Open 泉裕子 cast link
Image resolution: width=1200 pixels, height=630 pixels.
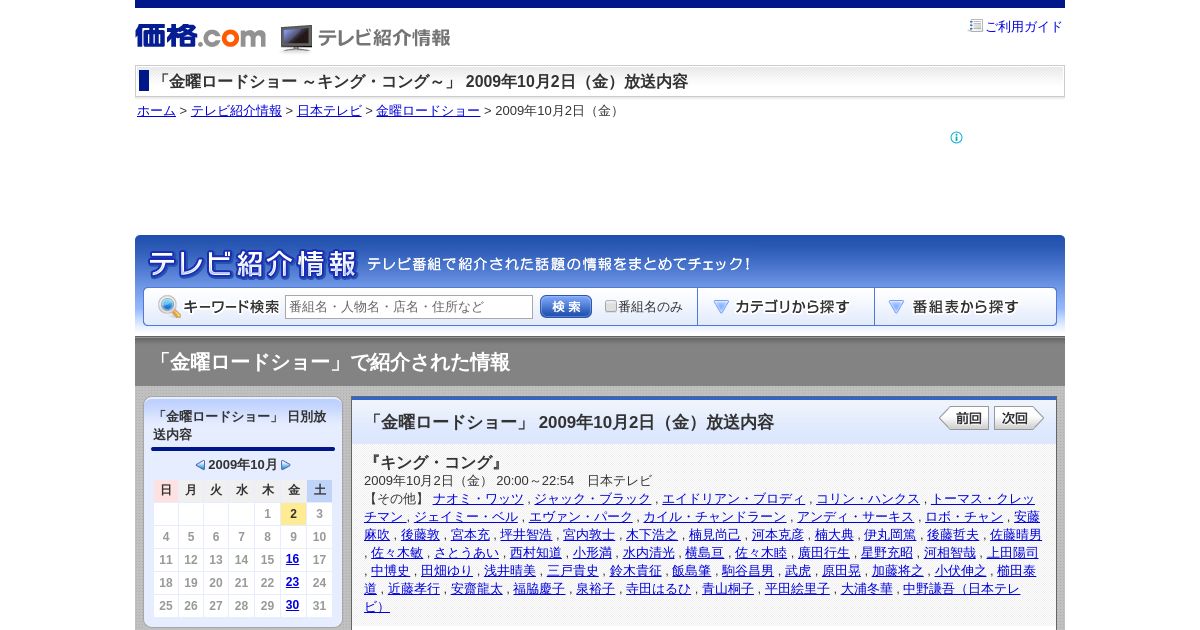coord(596,589)
